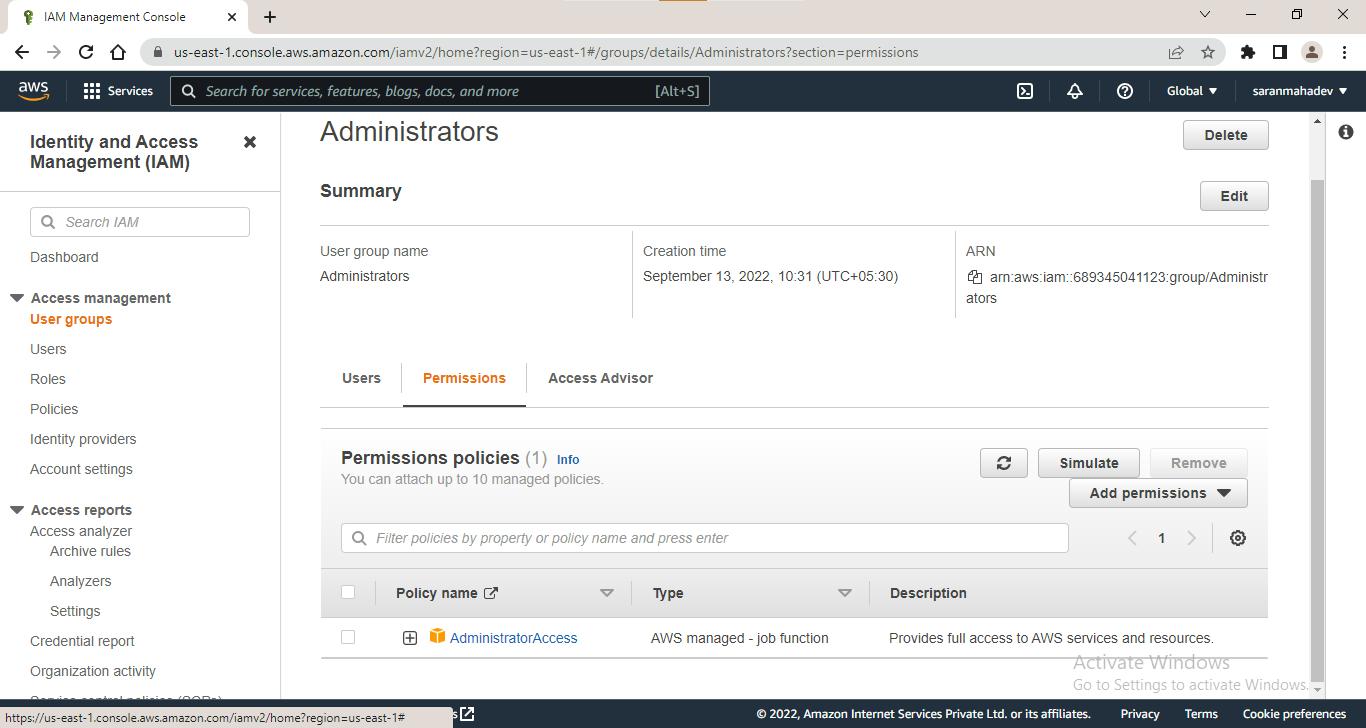Open the Permissions policies Info link
This screenshot has width=1366, height=728.
pyautogui.click(x=568, y=460)
